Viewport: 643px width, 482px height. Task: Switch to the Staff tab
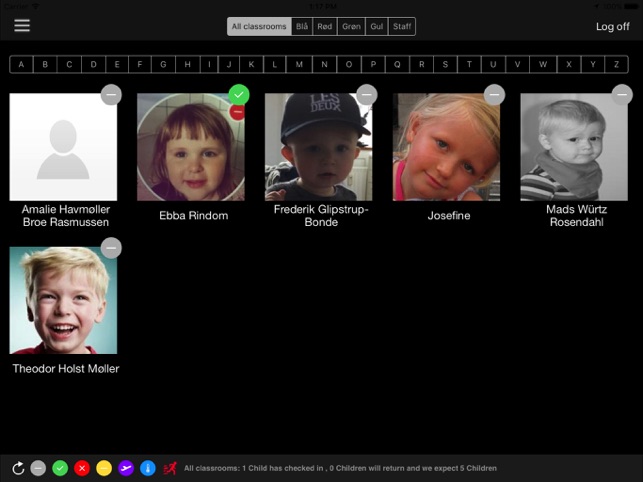pyautogui.click(x=402, y=27)
